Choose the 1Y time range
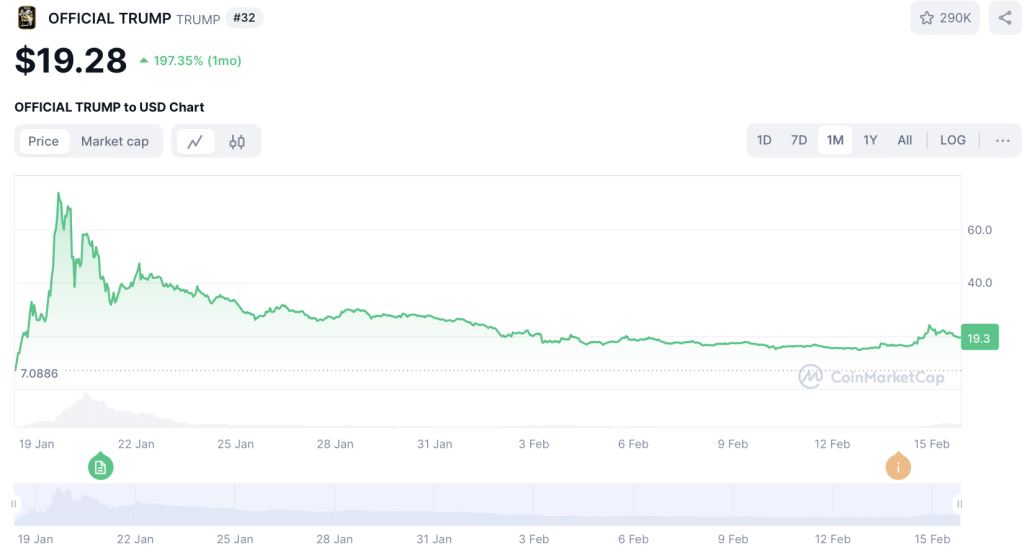1024x555 pixels. pos(870,140)
